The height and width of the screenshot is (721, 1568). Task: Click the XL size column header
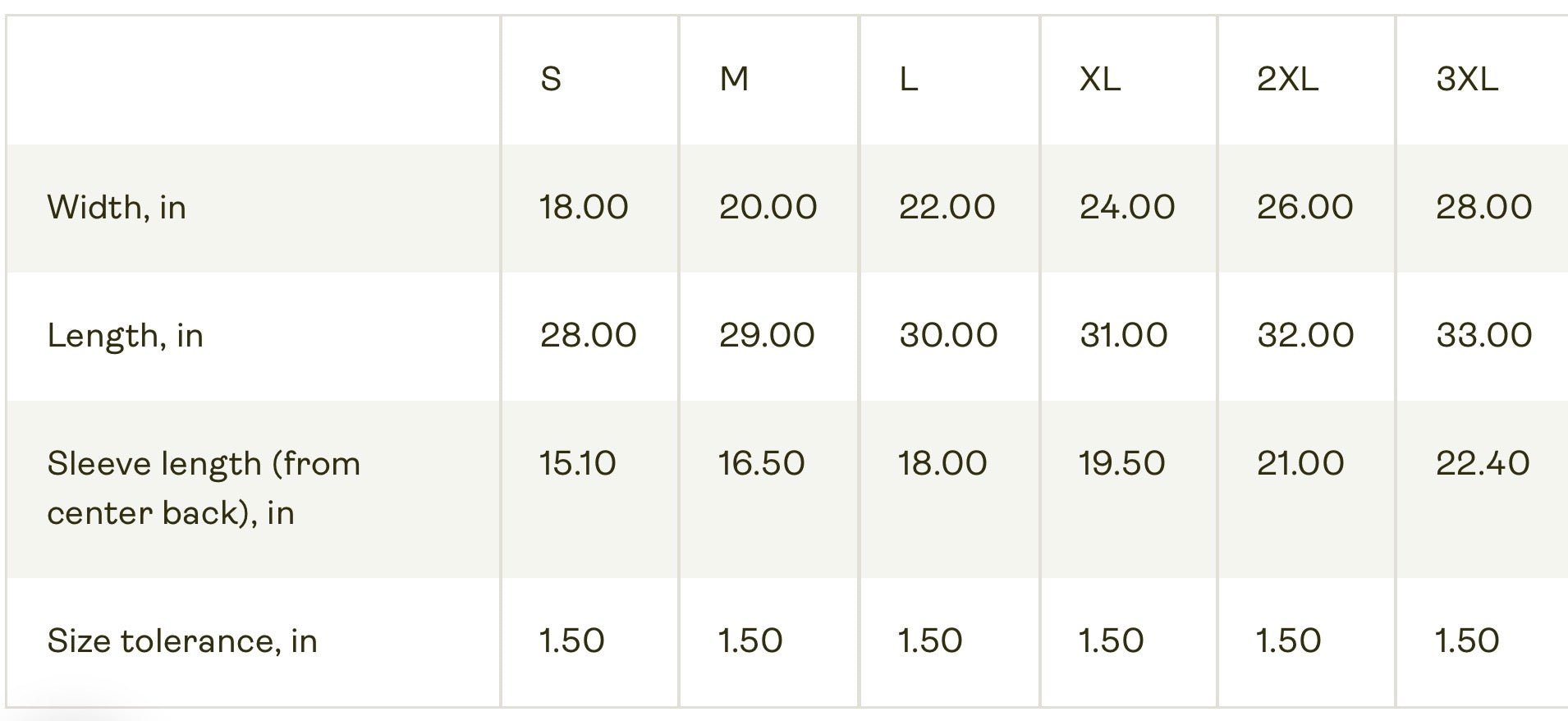1100,79
